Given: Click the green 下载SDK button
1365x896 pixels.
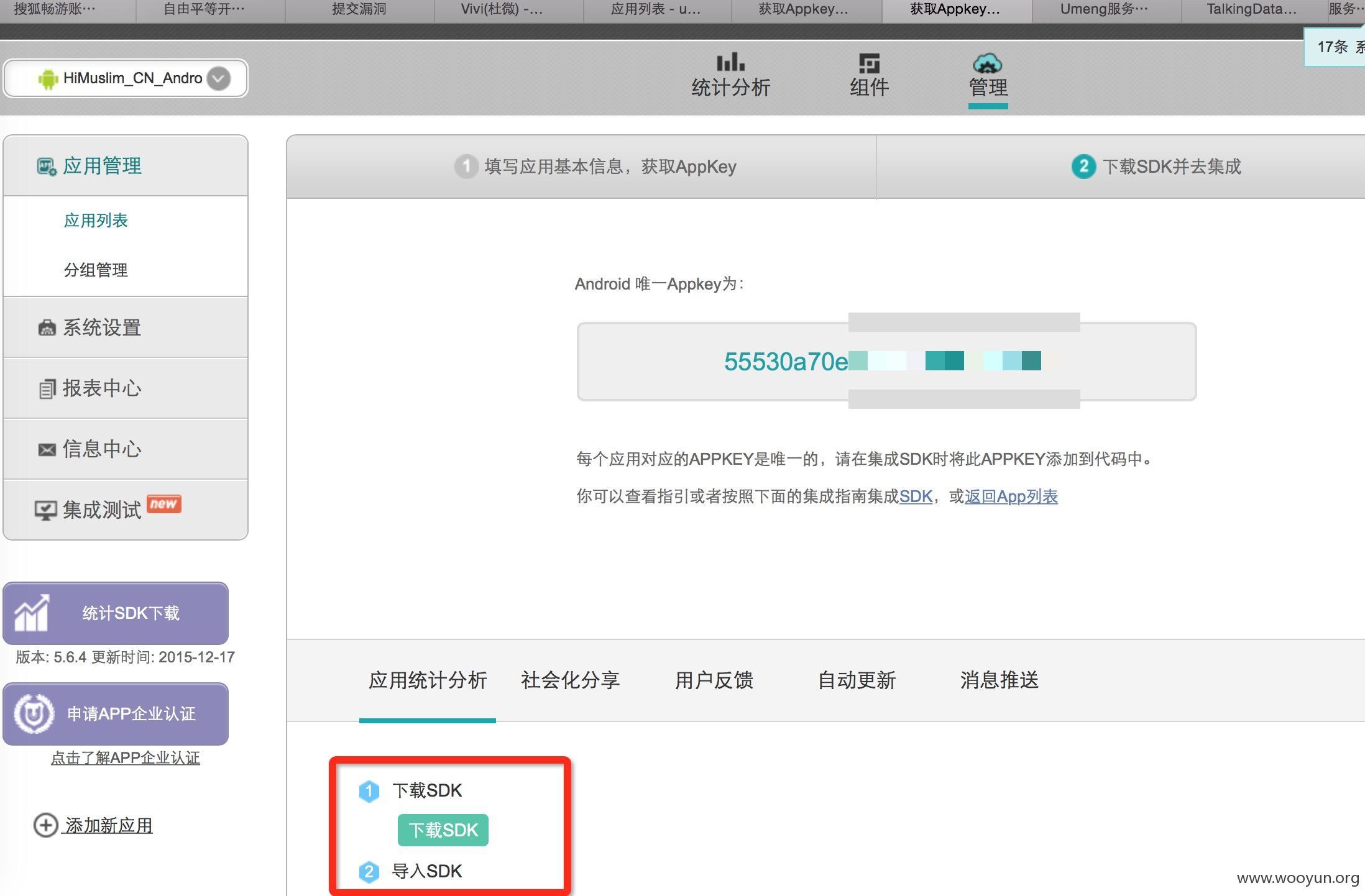Looking at the screenshot, I should click(x=443, y=830).
